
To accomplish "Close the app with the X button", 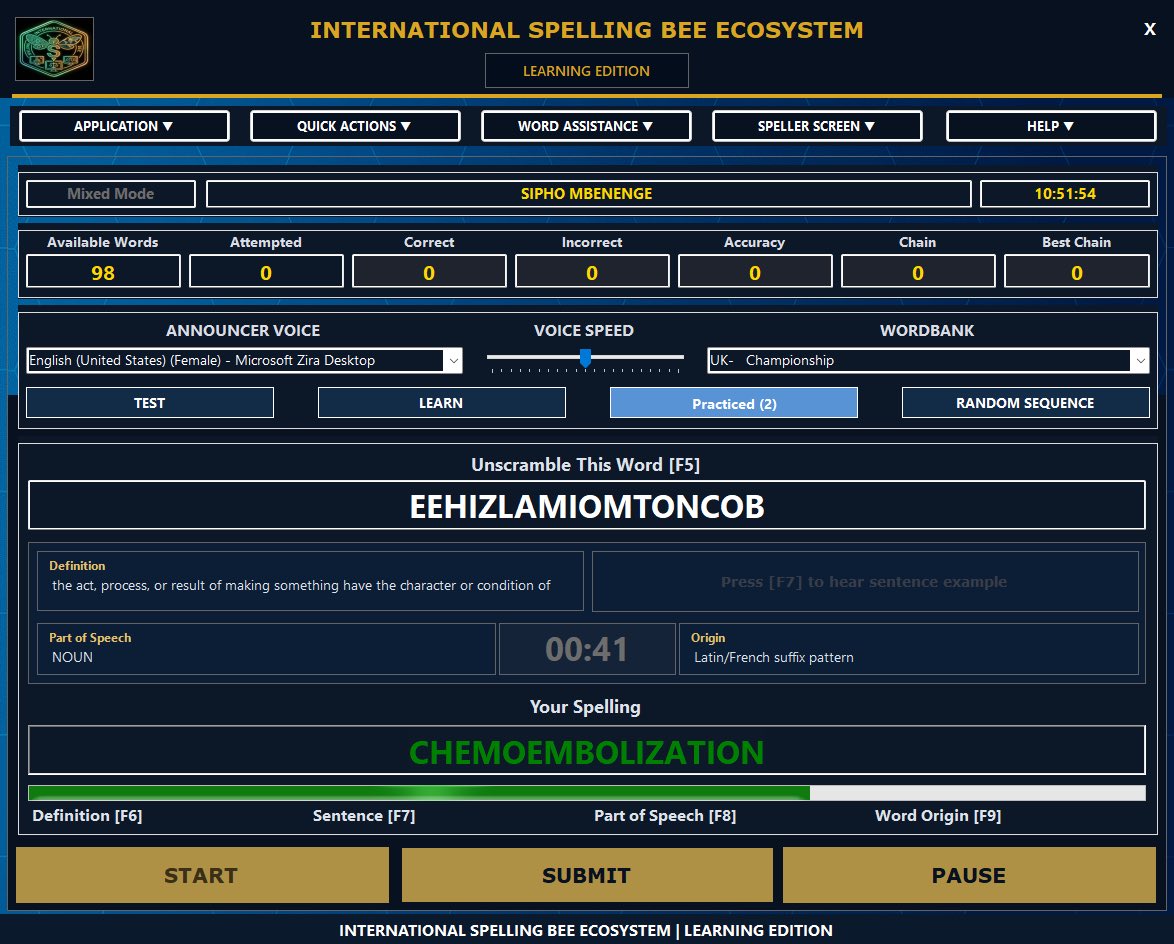I will click(1149, 29).
